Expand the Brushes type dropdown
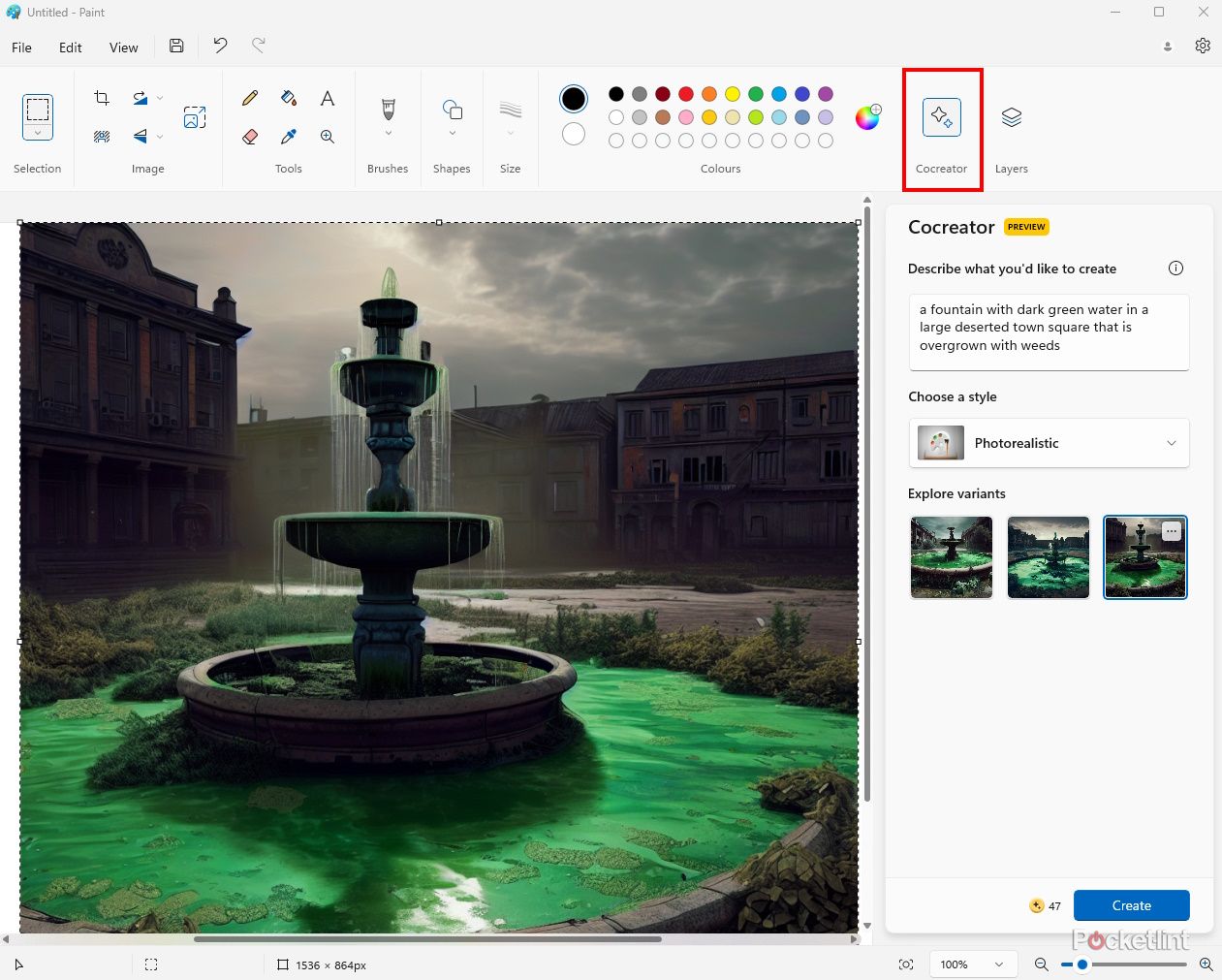Image resolution: width=1222 pixels, height=980 pixels. tap(388, 134)
